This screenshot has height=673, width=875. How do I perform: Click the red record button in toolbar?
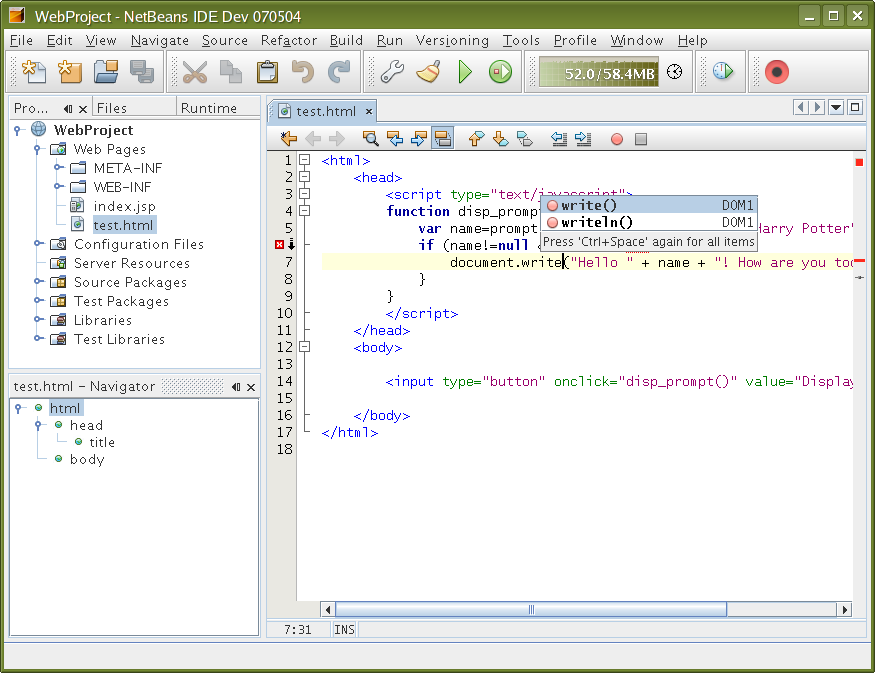(777, 72)
